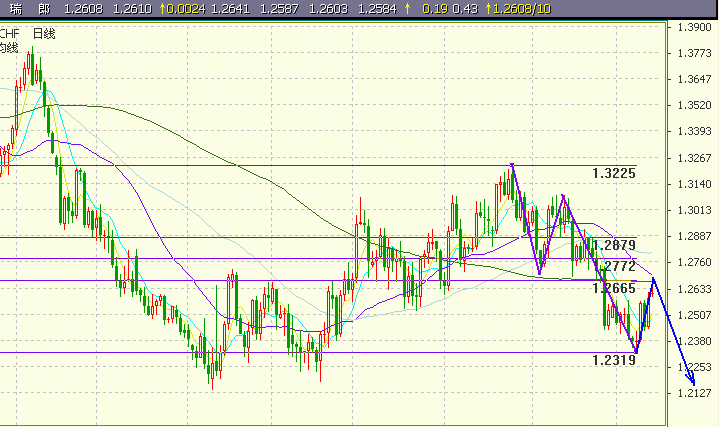Click the 1.3225 resistance level label
Viewport: 720px width, 427px height.
point(614,174)
